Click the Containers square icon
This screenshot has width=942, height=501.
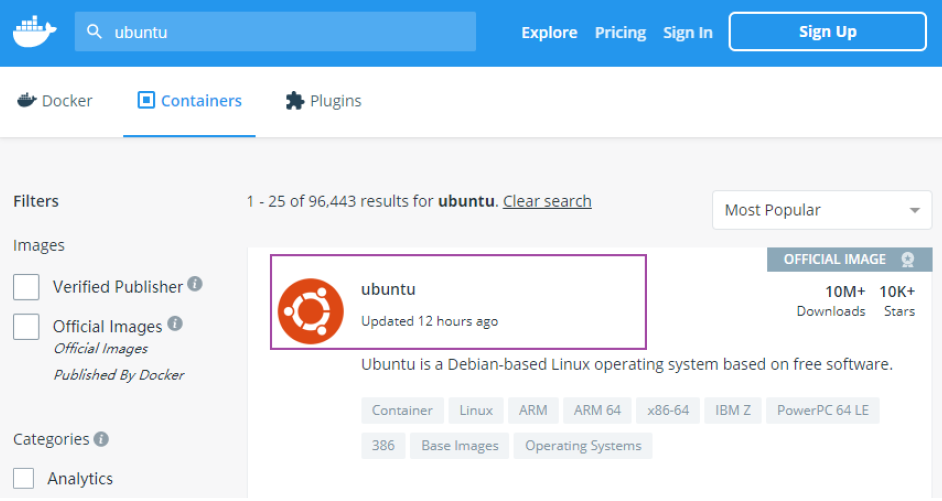[146, 100]
